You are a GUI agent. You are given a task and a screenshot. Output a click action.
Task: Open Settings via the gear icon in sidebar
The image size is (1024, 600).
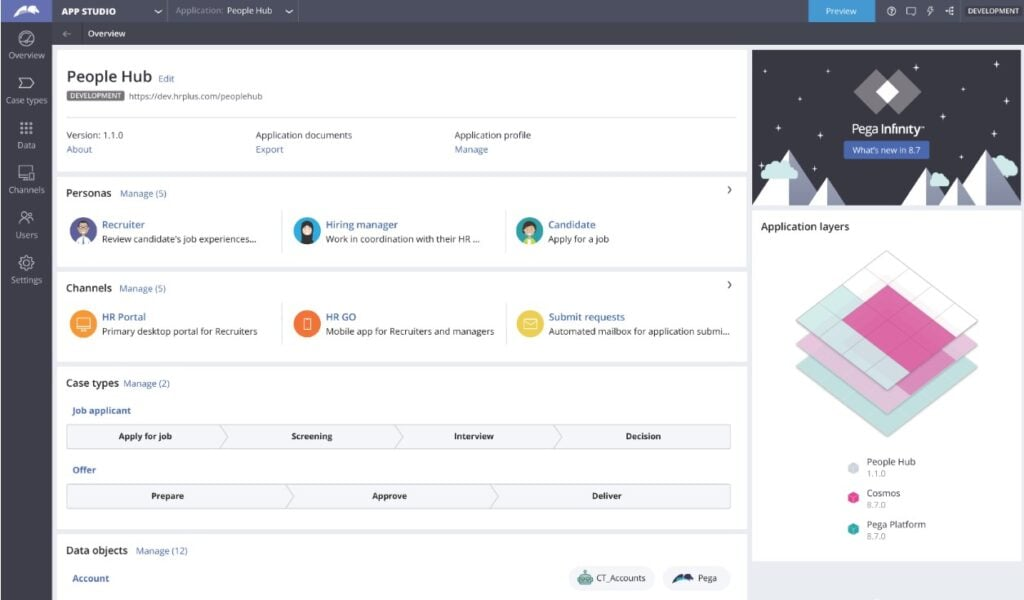[26, 266]
